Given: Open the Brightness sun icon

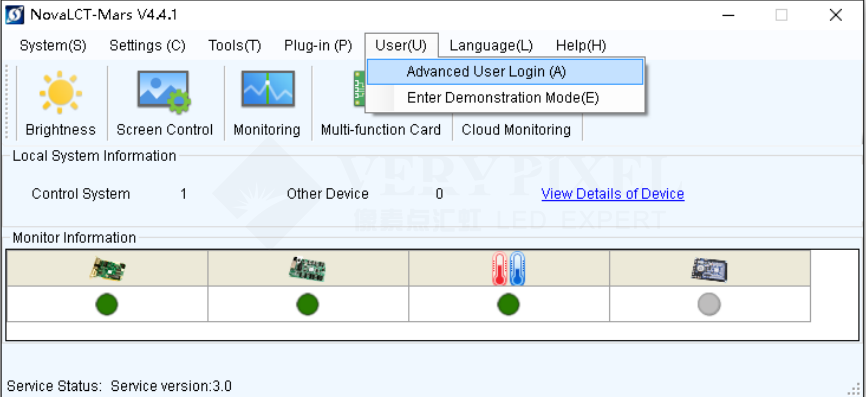Looking at the screenshot, I should (x=60, y=92).
